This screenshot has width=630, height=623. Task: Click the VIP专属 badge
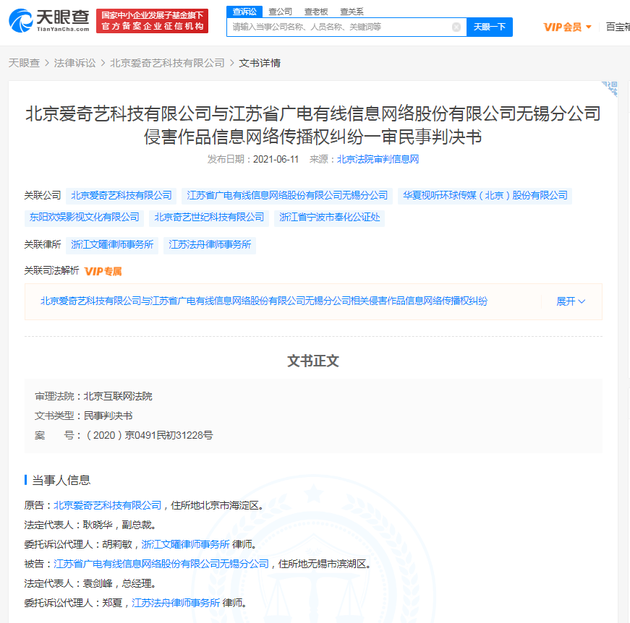coord(103,272)
